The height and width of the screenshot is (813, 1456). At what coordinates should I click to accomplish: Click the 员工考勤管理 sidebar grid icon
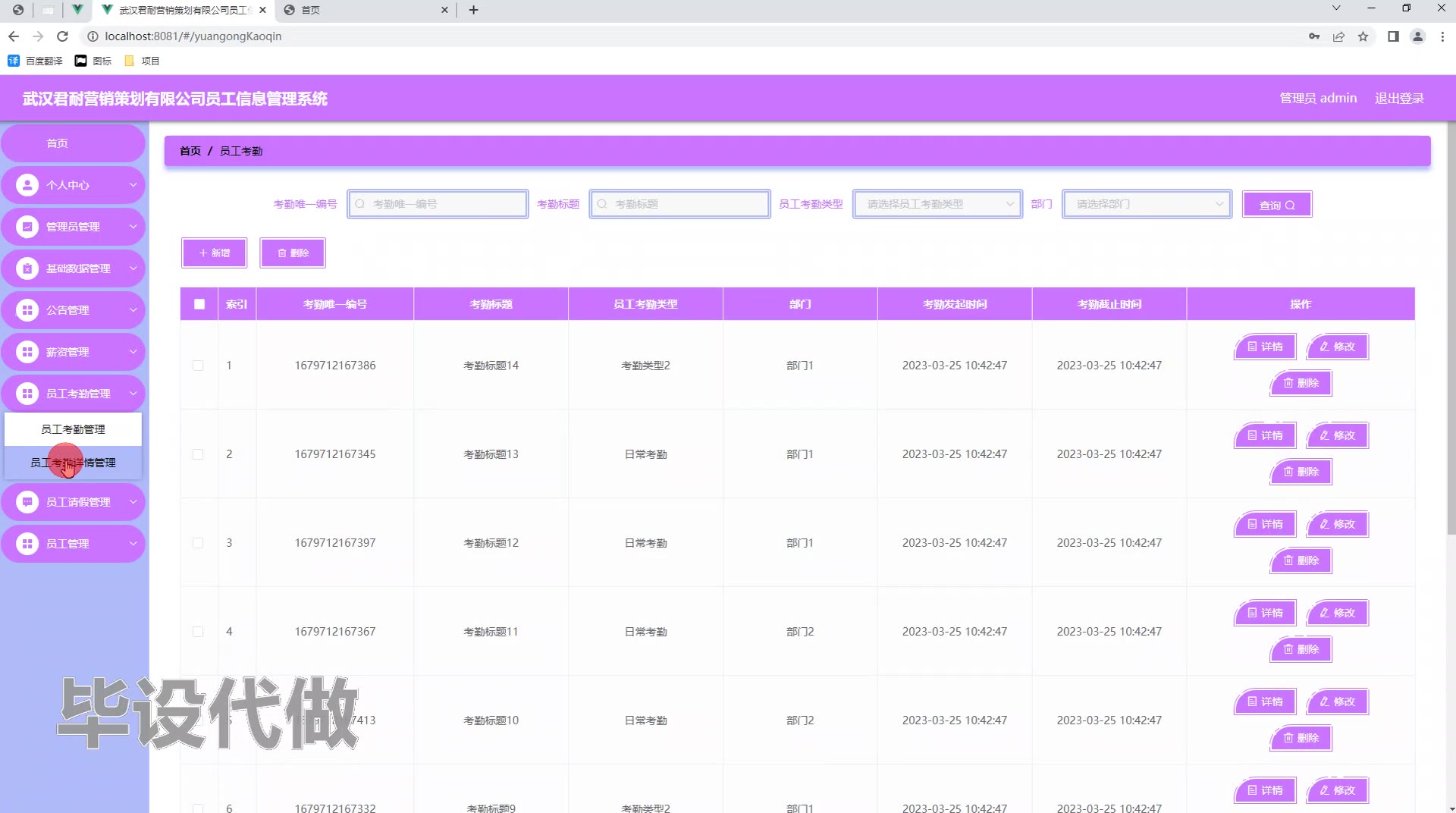click(x=27, y=394)
